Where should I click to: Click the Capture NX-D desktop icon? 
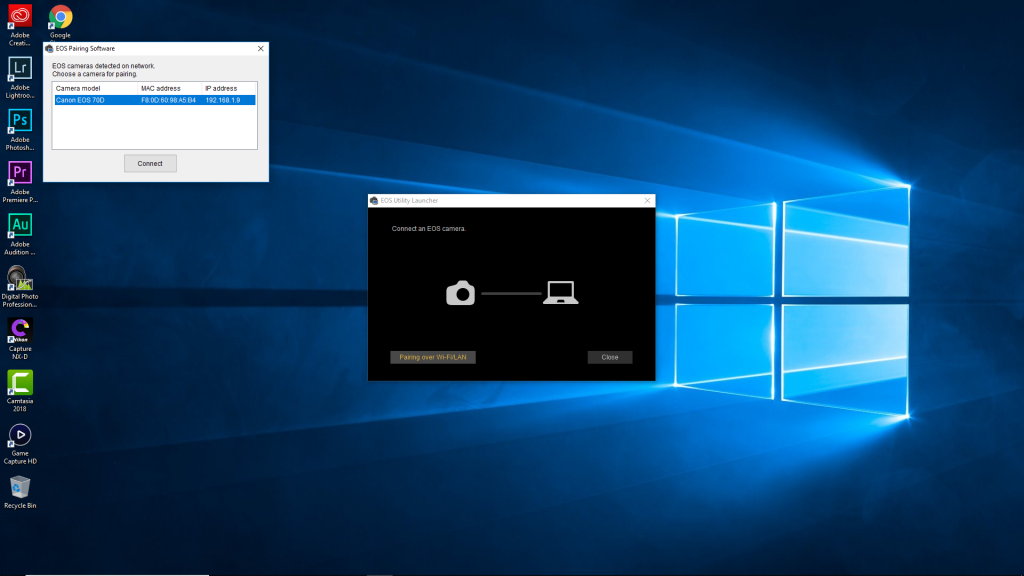tap(20, 331)
